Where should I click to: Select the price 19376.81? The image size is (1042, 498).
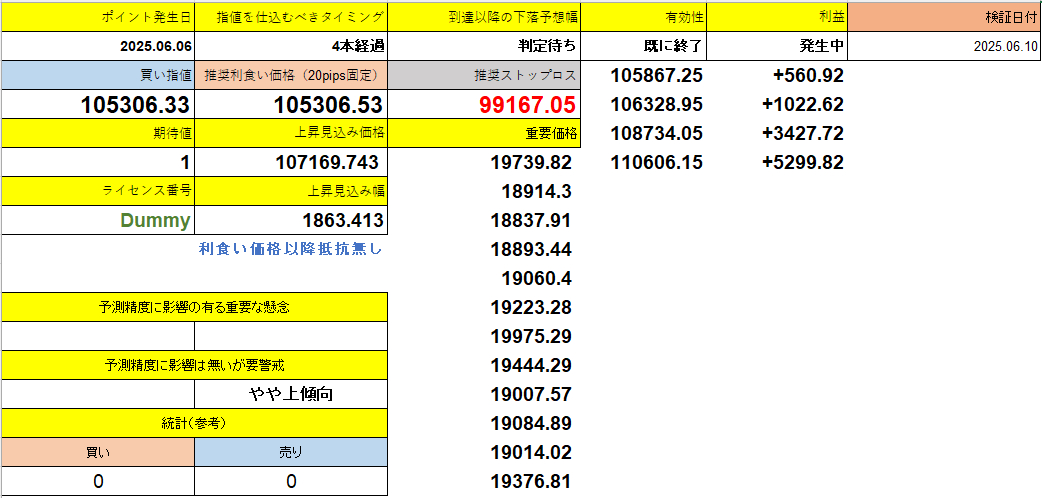tap(531, 481)
